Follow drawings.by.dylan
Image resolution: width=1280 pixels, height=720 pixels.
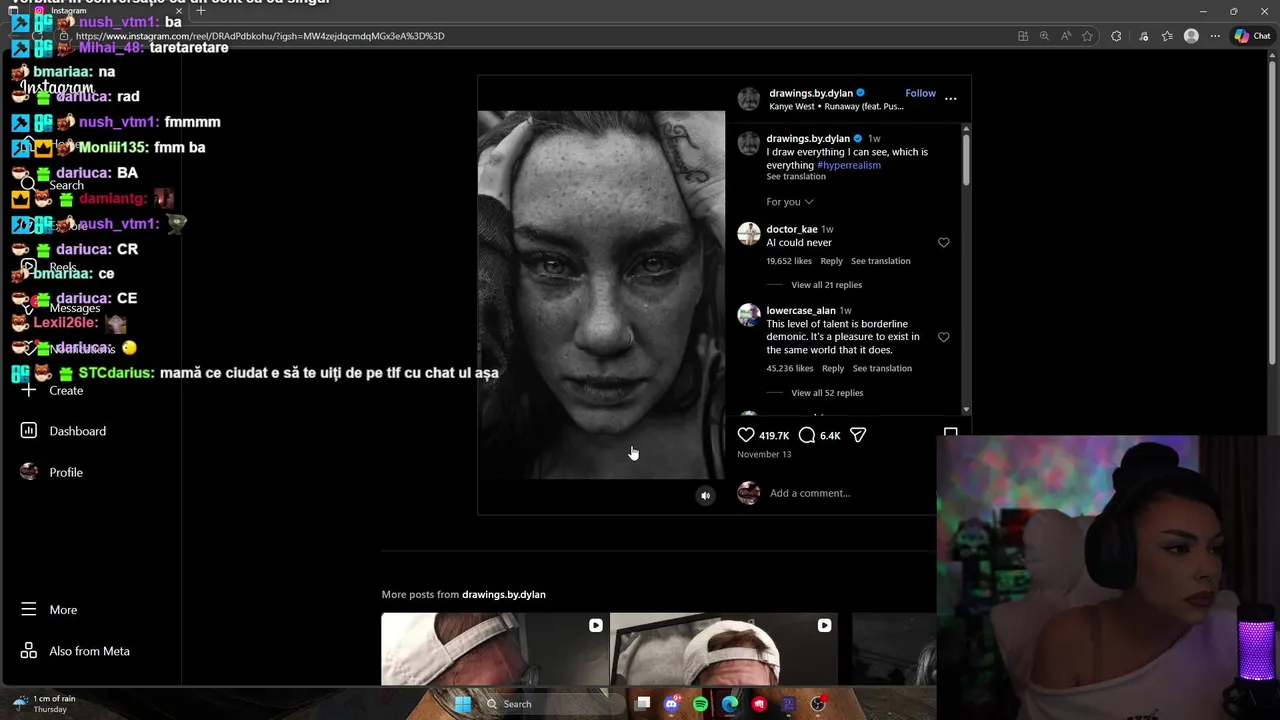(920, 93)
